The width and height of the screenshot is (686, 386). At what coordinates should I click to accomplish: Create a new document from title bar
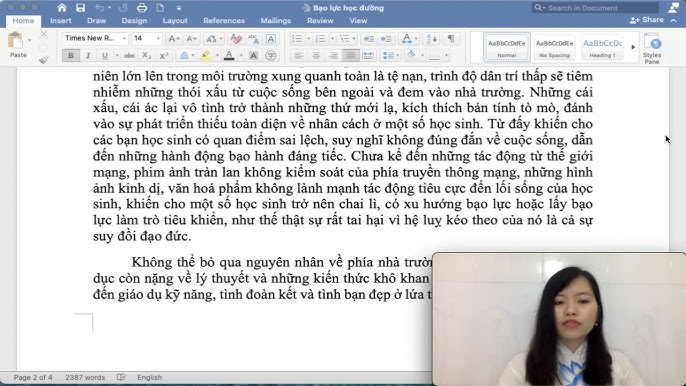160,8
